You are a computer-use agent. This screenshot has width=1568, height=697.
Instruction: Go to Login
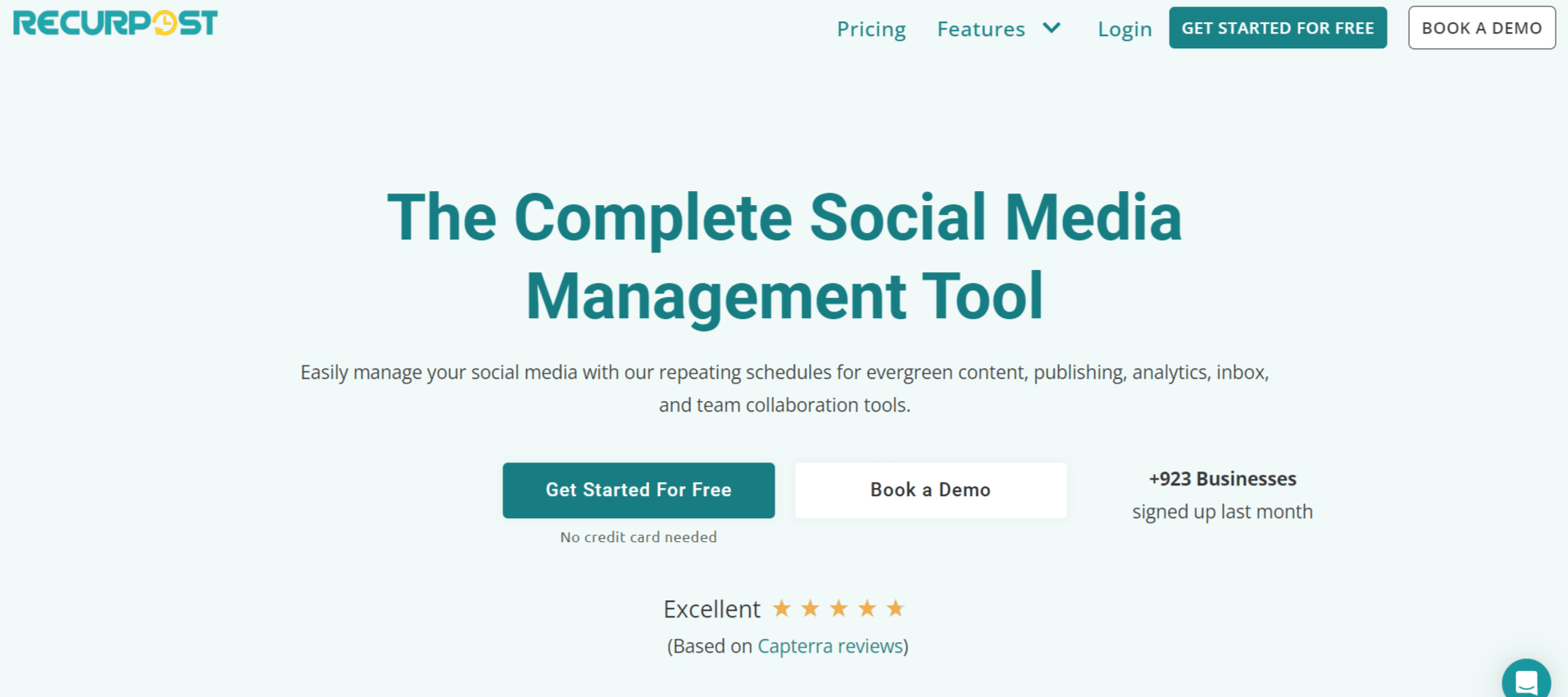click(1125, 29)
